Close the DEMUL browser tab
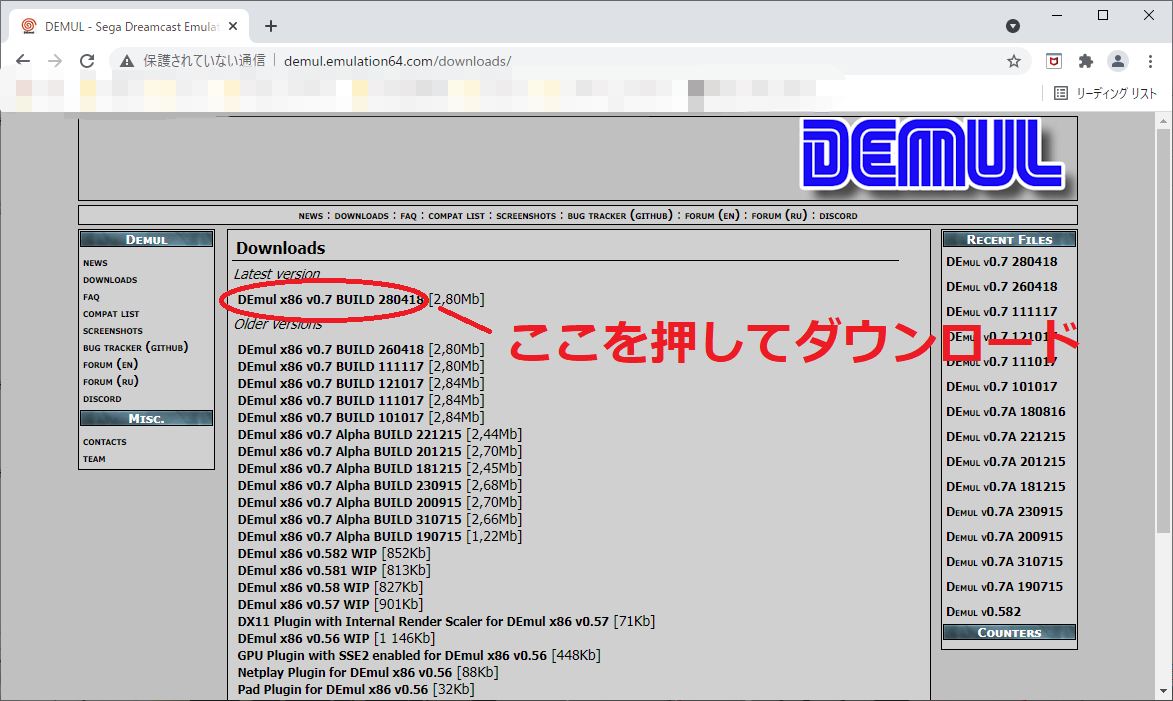 pyautogui.click(x=233, y=26)
